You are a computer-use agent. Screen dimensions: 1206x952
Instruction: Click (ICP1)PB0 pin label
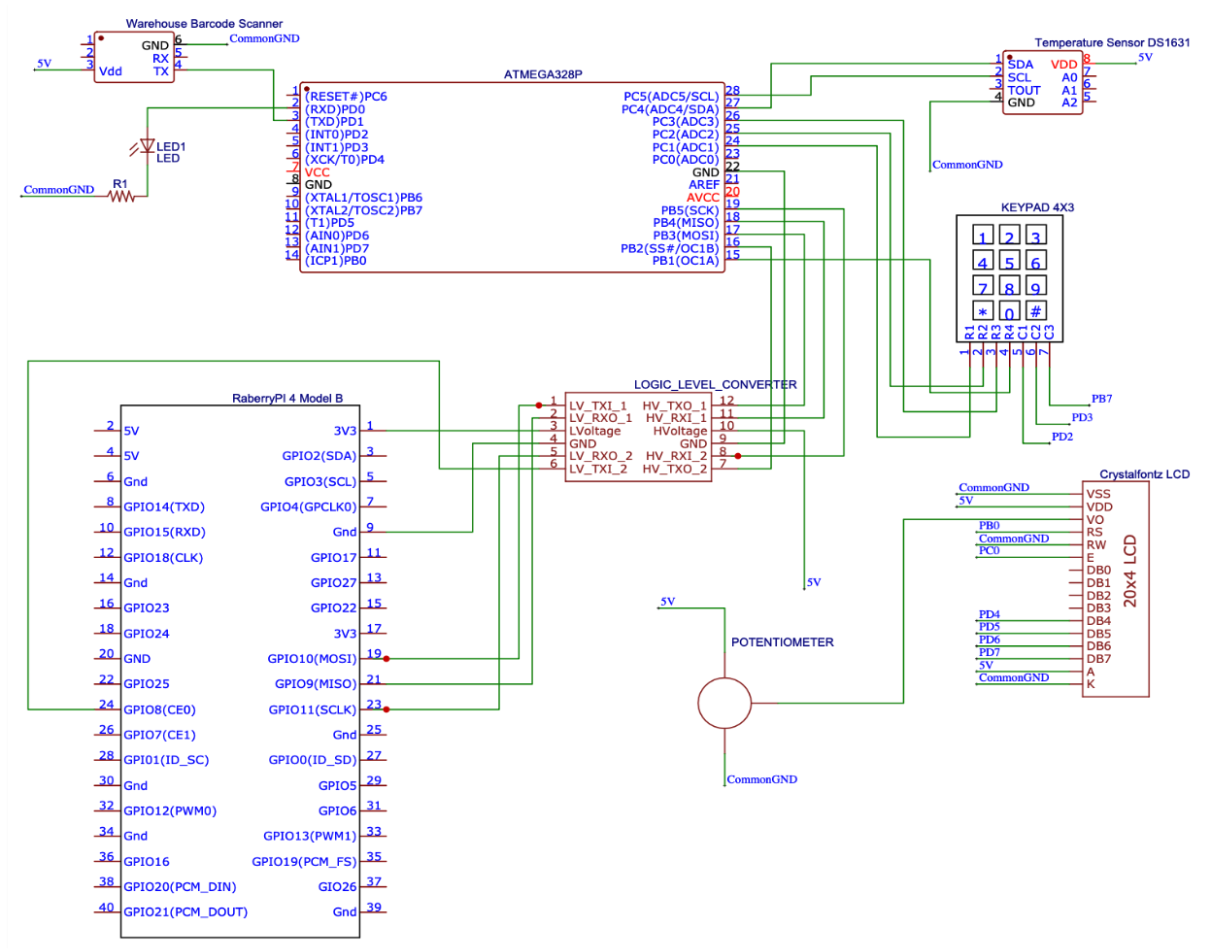click(335, 261)
